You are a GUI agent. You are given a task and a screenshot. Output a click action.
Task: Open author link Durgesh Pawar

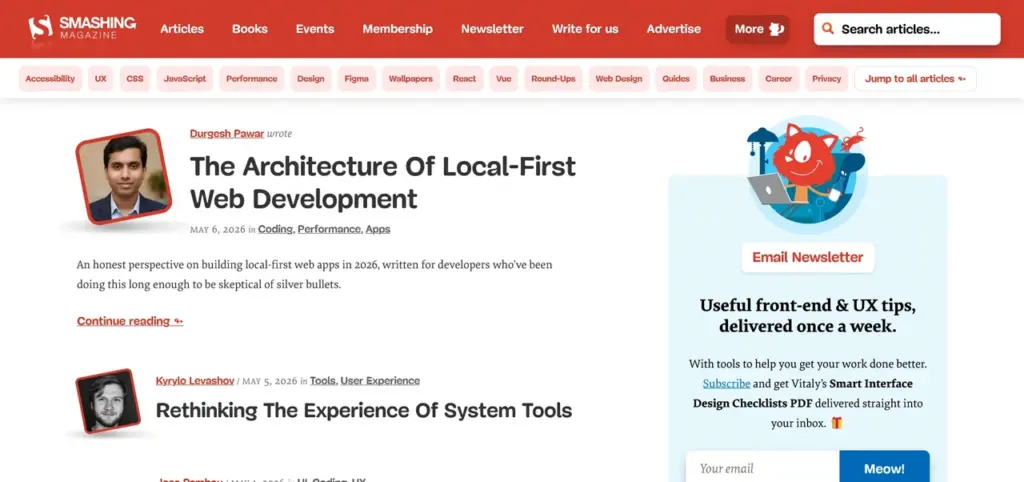pos(227,133)
